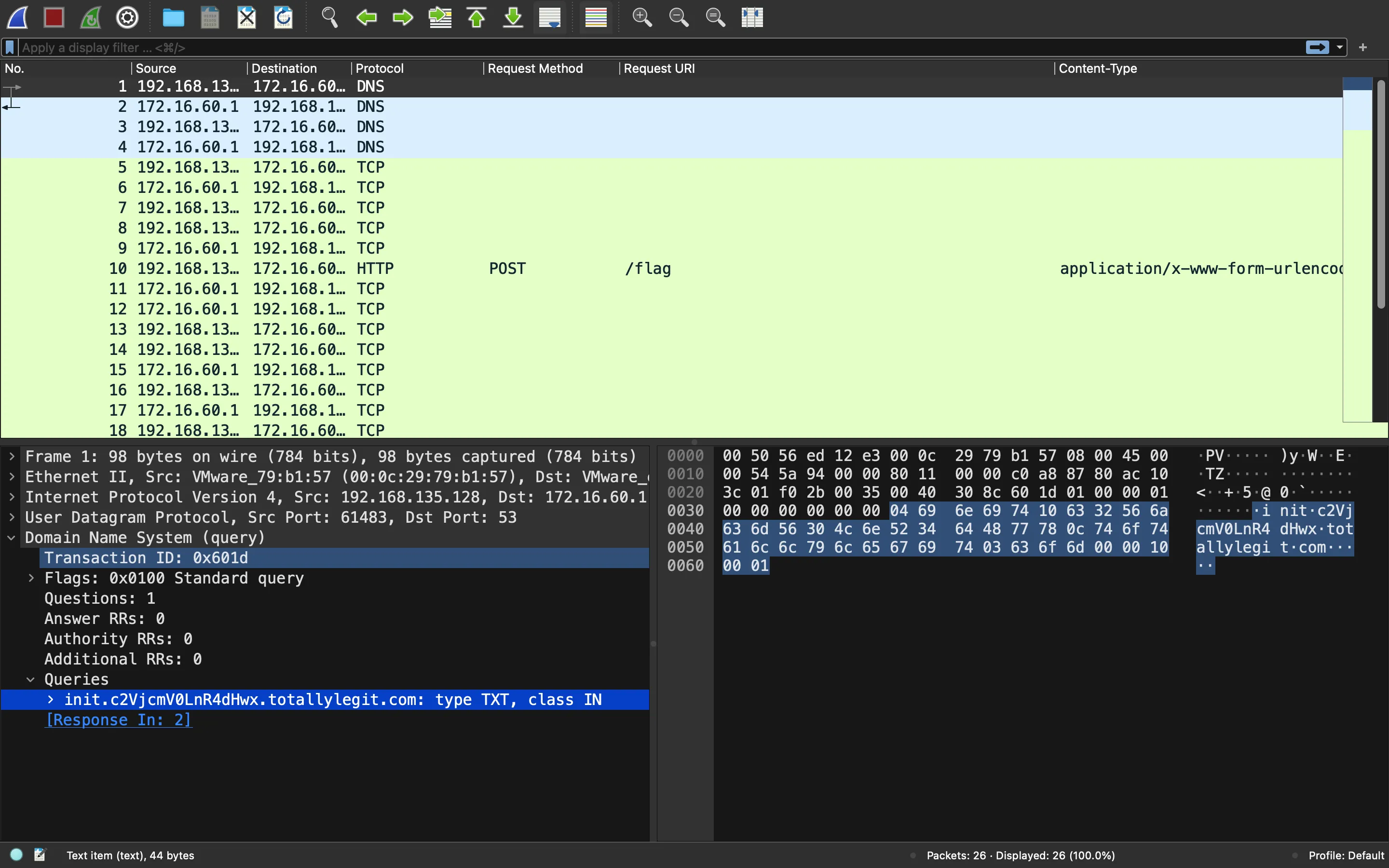Sort by Request Method column header
1389x868 pixels.
point(551,68)
